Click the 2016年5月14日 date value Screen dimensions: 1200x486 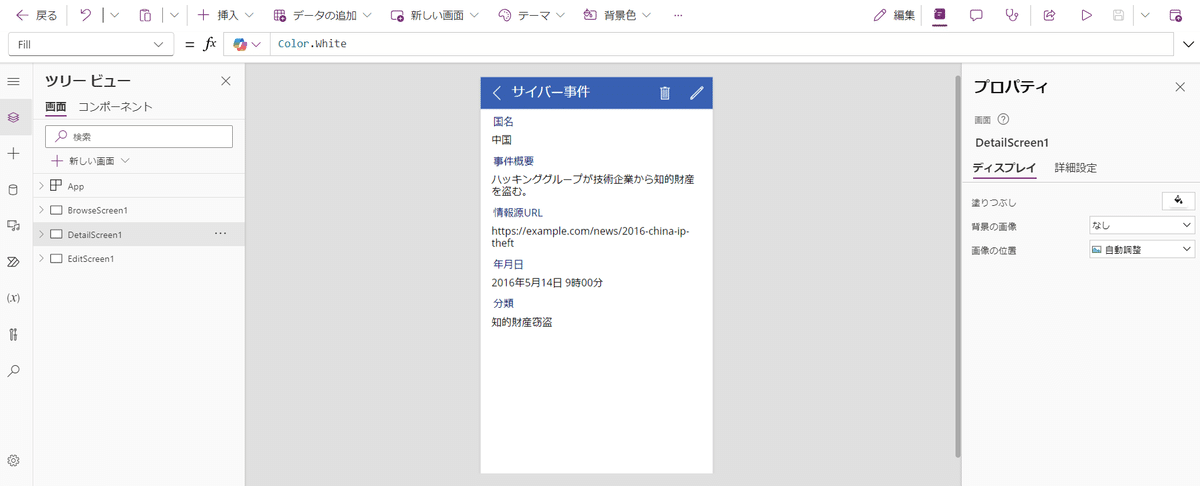click(x=547, y=283)
